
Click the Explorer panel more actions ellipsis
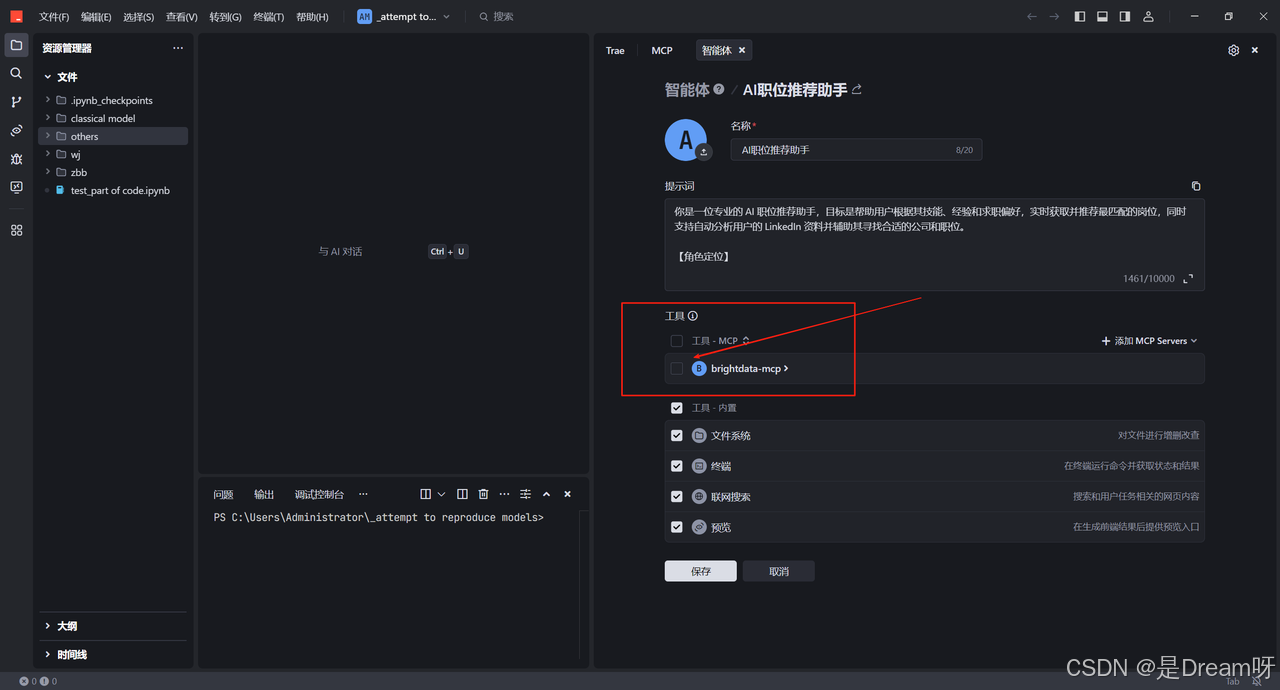(x=178, y=48)
